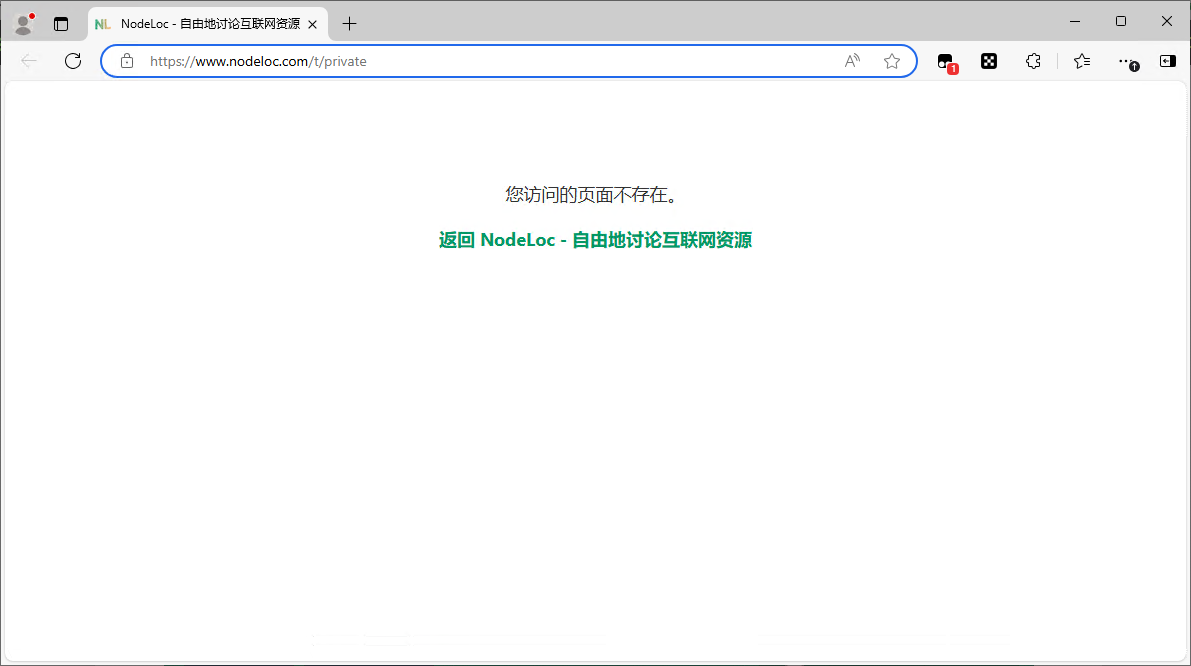Open the browser profile avatar

click(x=24, y=24)
